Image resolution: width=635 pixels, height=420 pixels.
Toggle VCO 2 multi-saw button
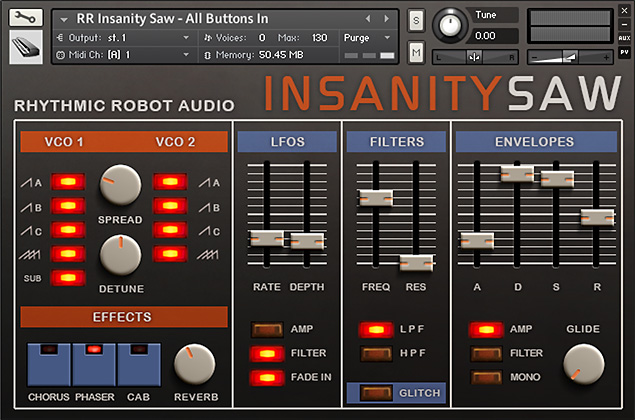(x=170, y=254)
